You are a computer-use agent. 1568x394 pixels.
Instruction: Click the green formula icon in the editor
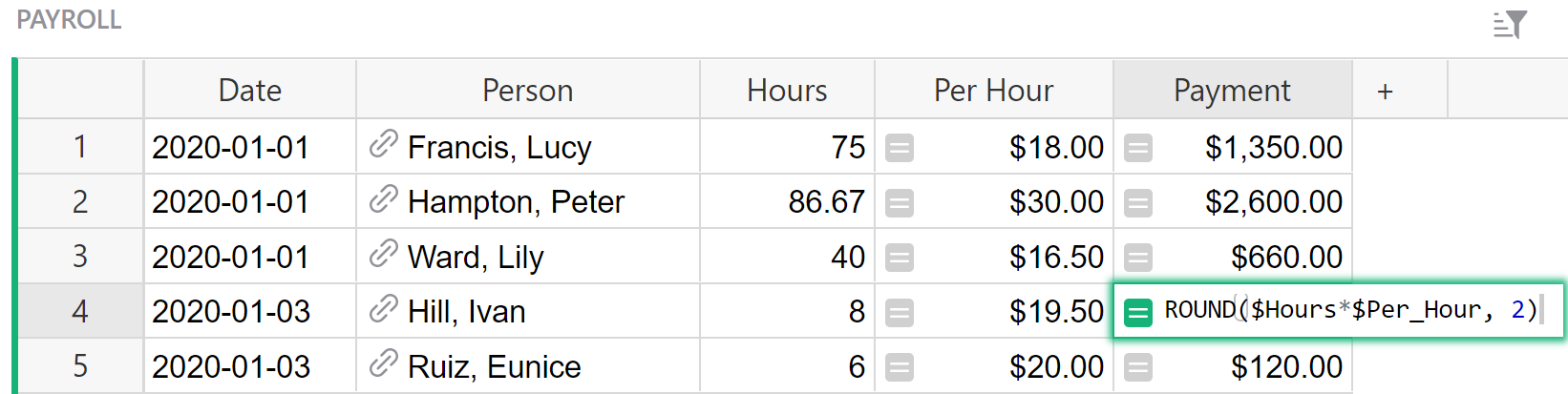tap(1138, 312)
